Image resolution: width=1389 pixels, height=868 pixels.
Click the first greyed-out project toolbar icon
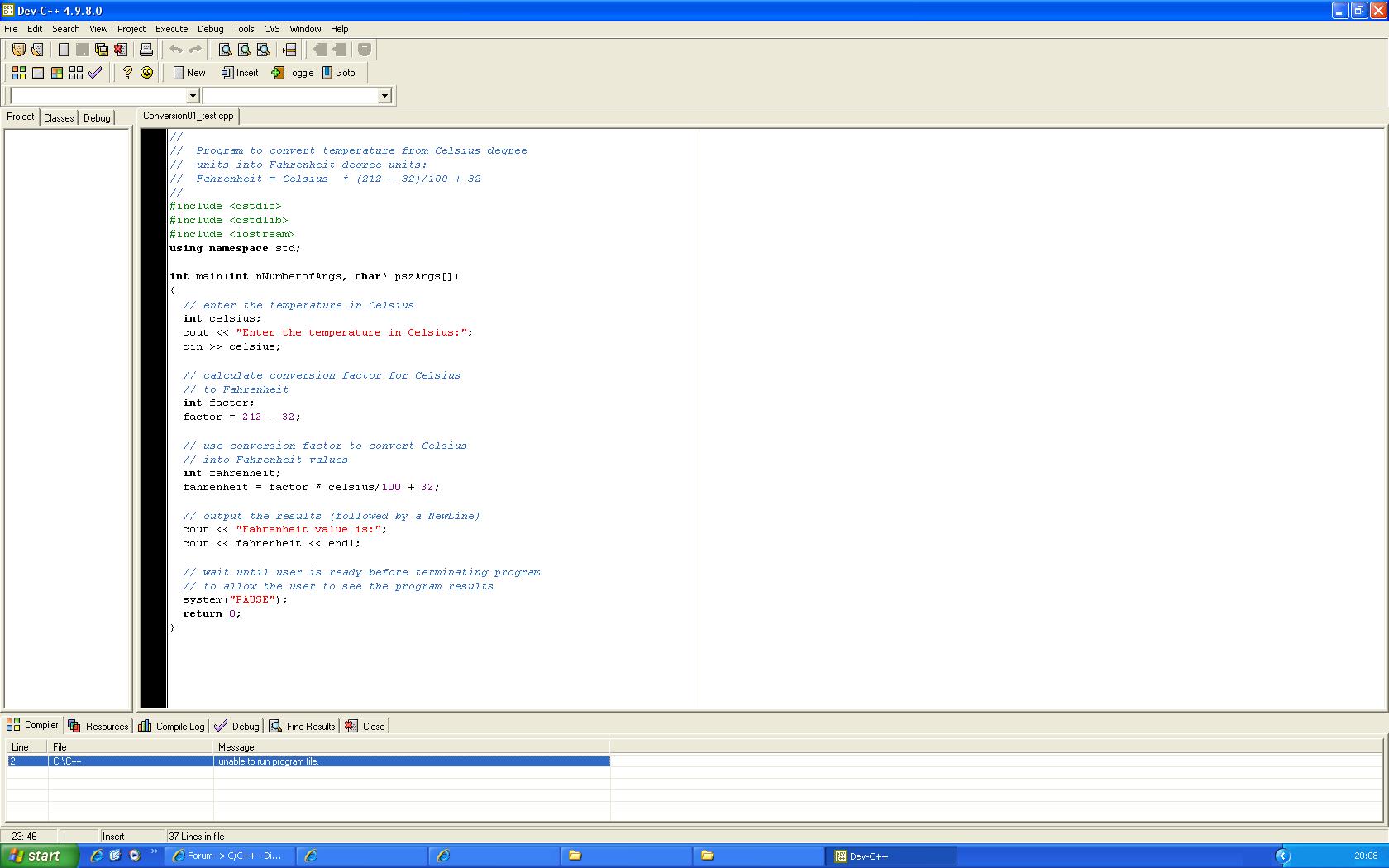coord(319,50)
